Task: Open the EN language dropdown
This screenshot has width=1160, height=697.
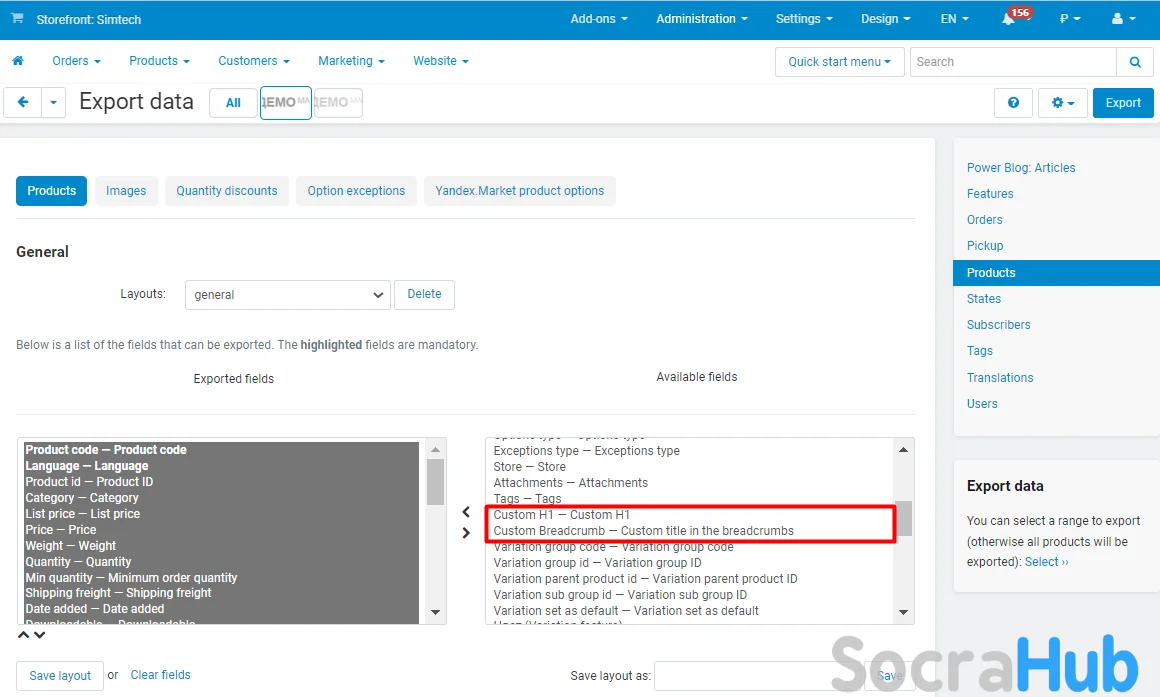Action: (x=954, y=19)
